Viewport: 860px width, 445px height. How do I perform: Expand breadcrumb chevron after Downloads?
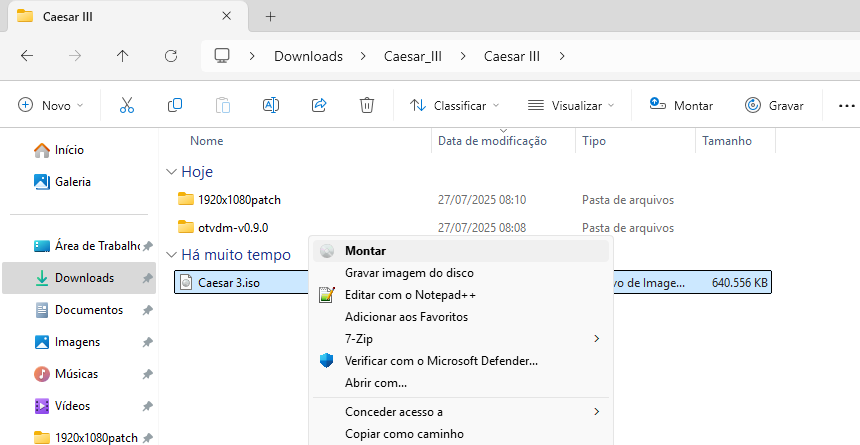(363, 56)
